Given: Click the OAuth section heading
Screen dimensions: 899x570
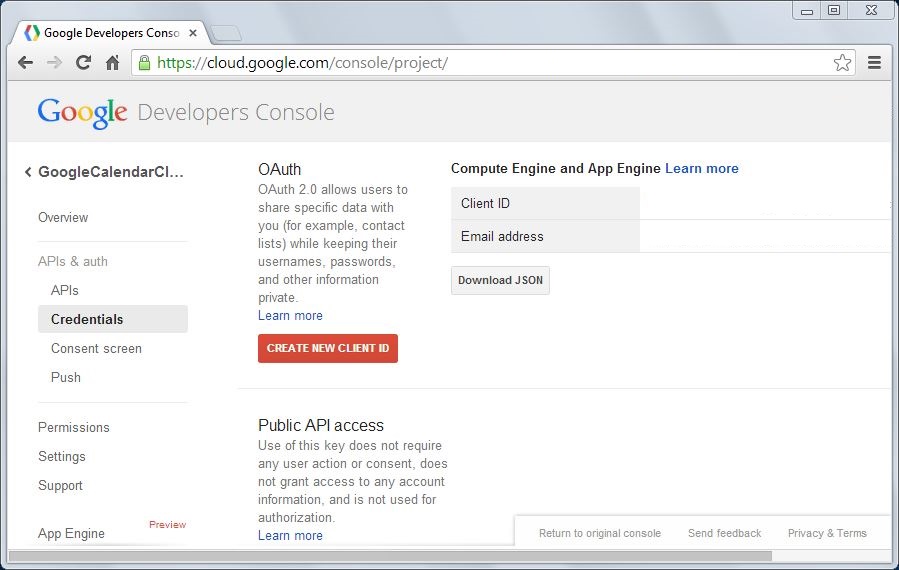Looking at the screenshot, I should (279, 169).
